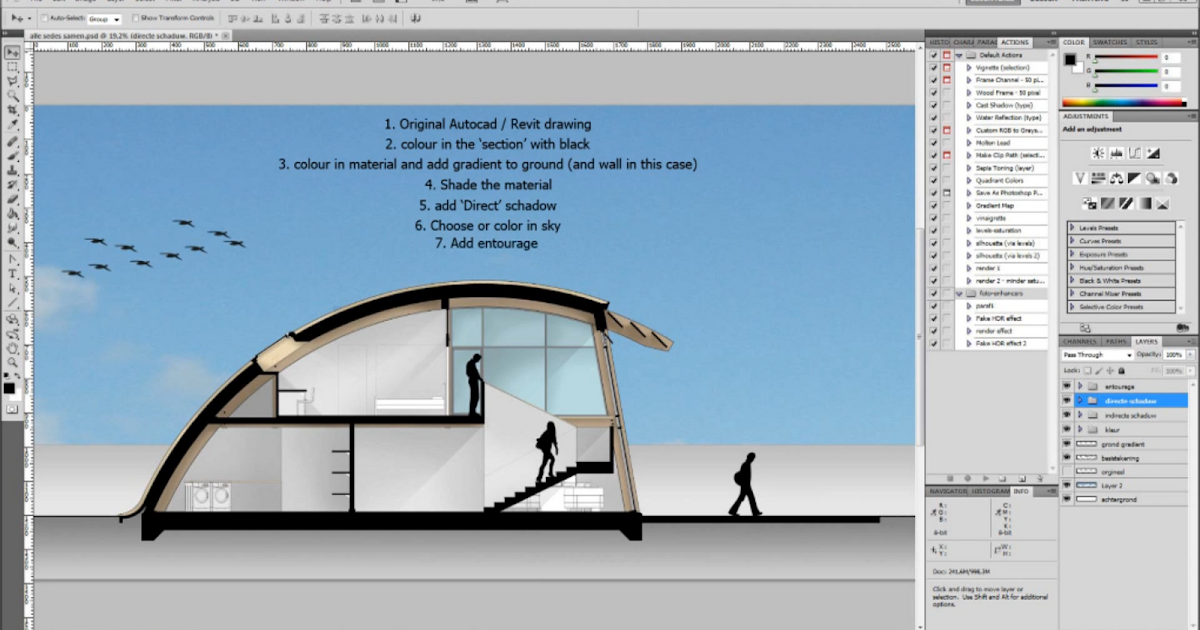Viewport: 1200px width, 630px height.
Task: Collapse the foto-enhancers action set
Action: pyautogui.click(x=958, y=295)
